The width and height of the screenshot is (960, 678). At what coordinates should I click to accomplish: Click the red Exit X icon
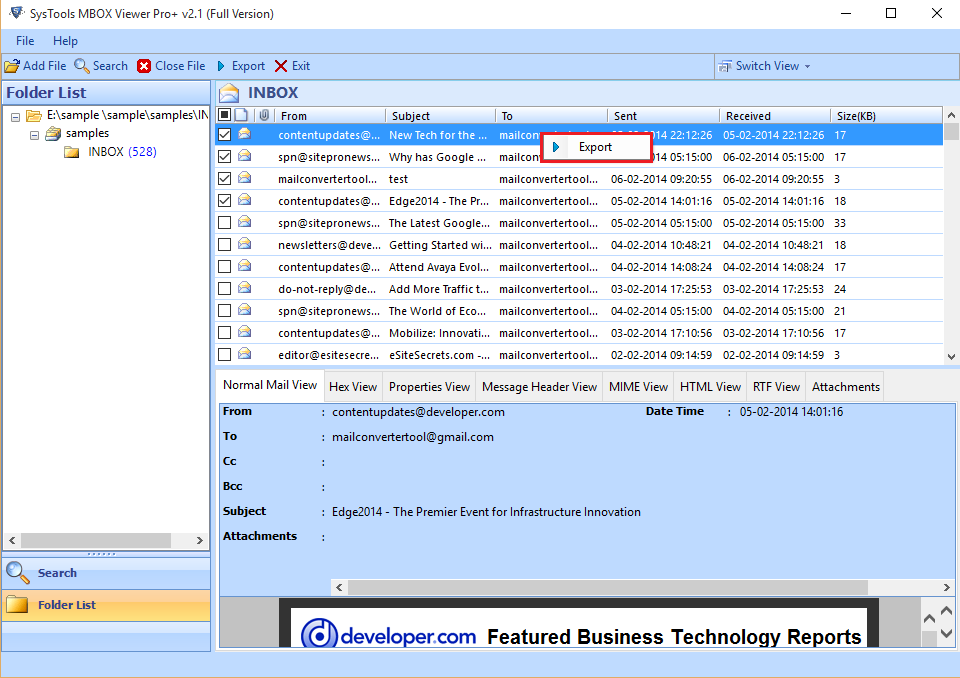[x=281, y=66]
